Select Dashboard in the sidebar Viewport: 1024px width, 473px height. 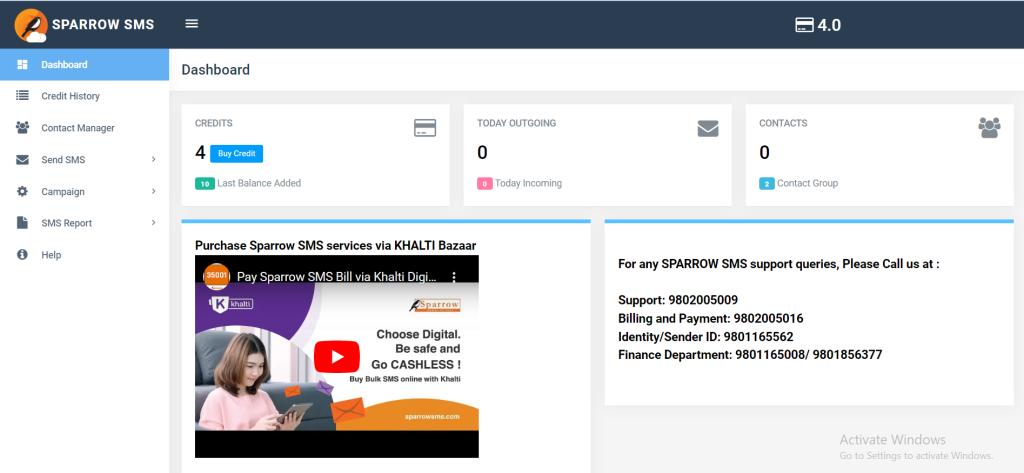click(84, 65)
